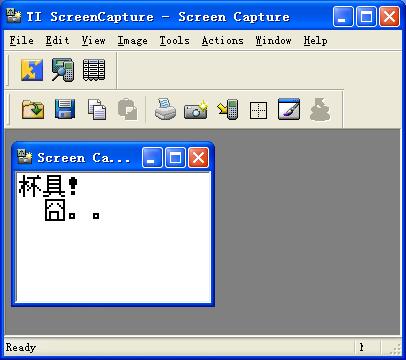Maximize the Screen Ca... child window
Image resolution: width=406 pixels, height=360 pixels.
pos(175,158)
